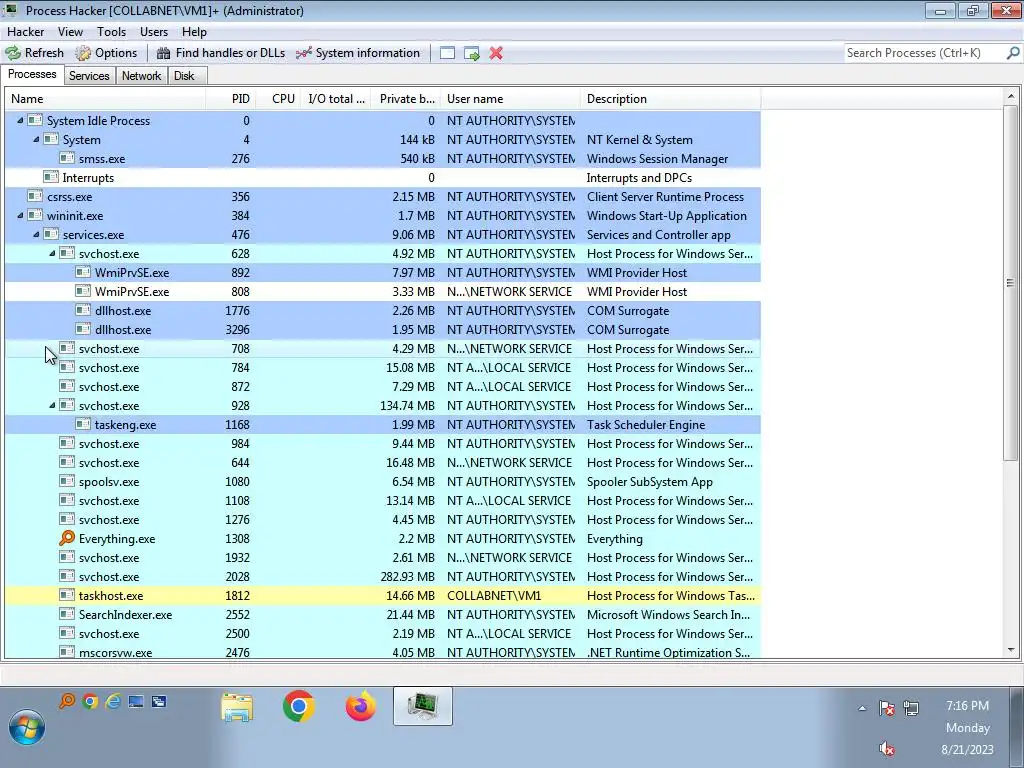Sort by the PID column header
Image resolution: width=1024 pixels, height=768 pixels.
(231, 99)
